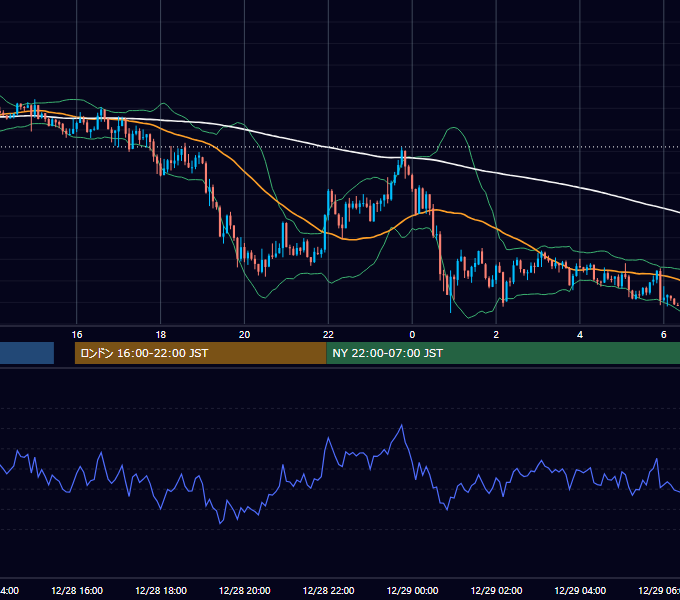Click the 12/29 00:00 date label
680x600 pixels.
(x=412, y=590)
